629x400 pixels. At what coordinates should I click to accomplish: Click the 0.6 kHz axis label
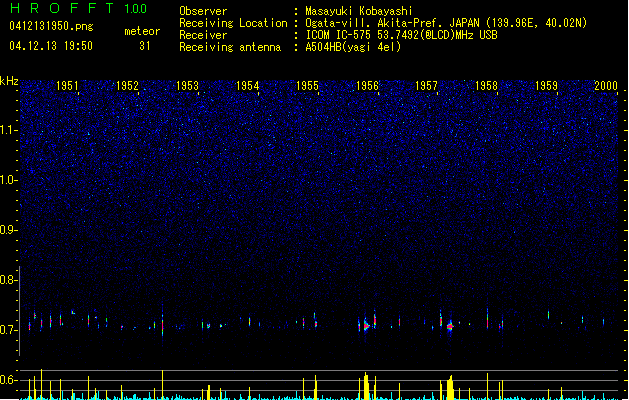[8, 380]
